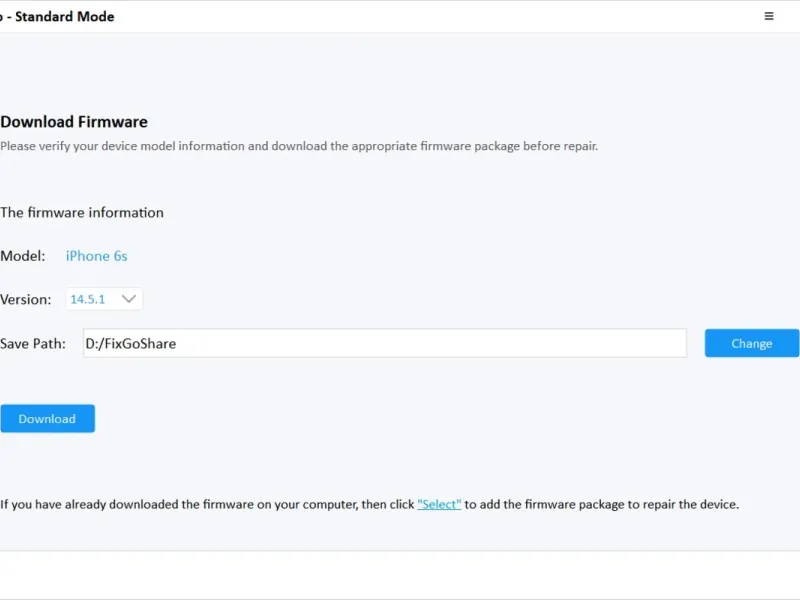Click the "Model:" label
The height and width of the screenshot is (600, 800).
(x=23, y=256)
